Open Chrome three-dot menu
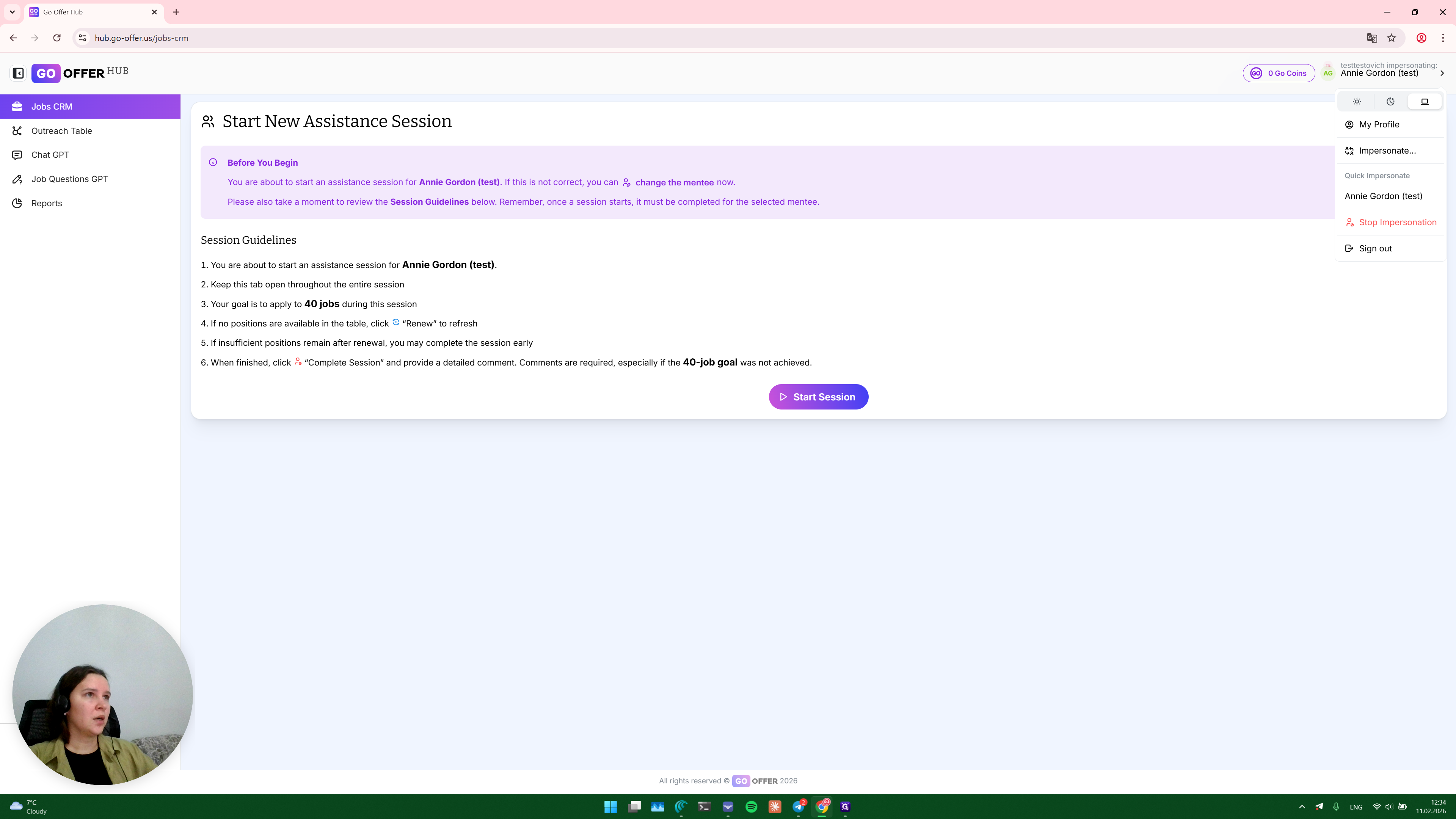Viewport: 1456px width, 819px height. tap(1443, 38)
